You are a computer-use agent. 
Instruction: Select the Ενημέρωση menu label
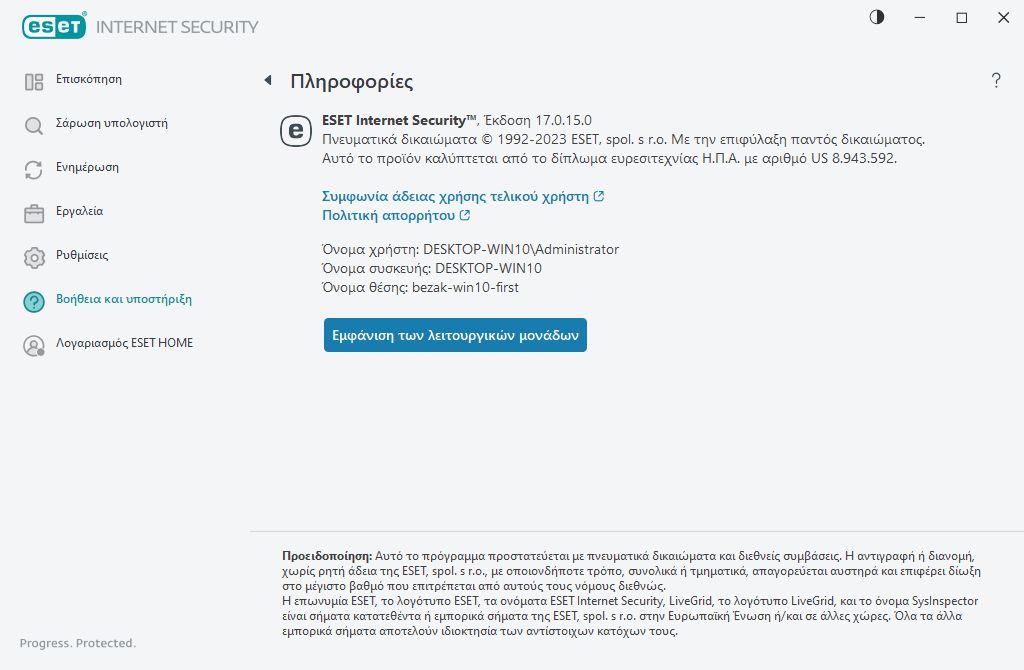coord(87,167)
